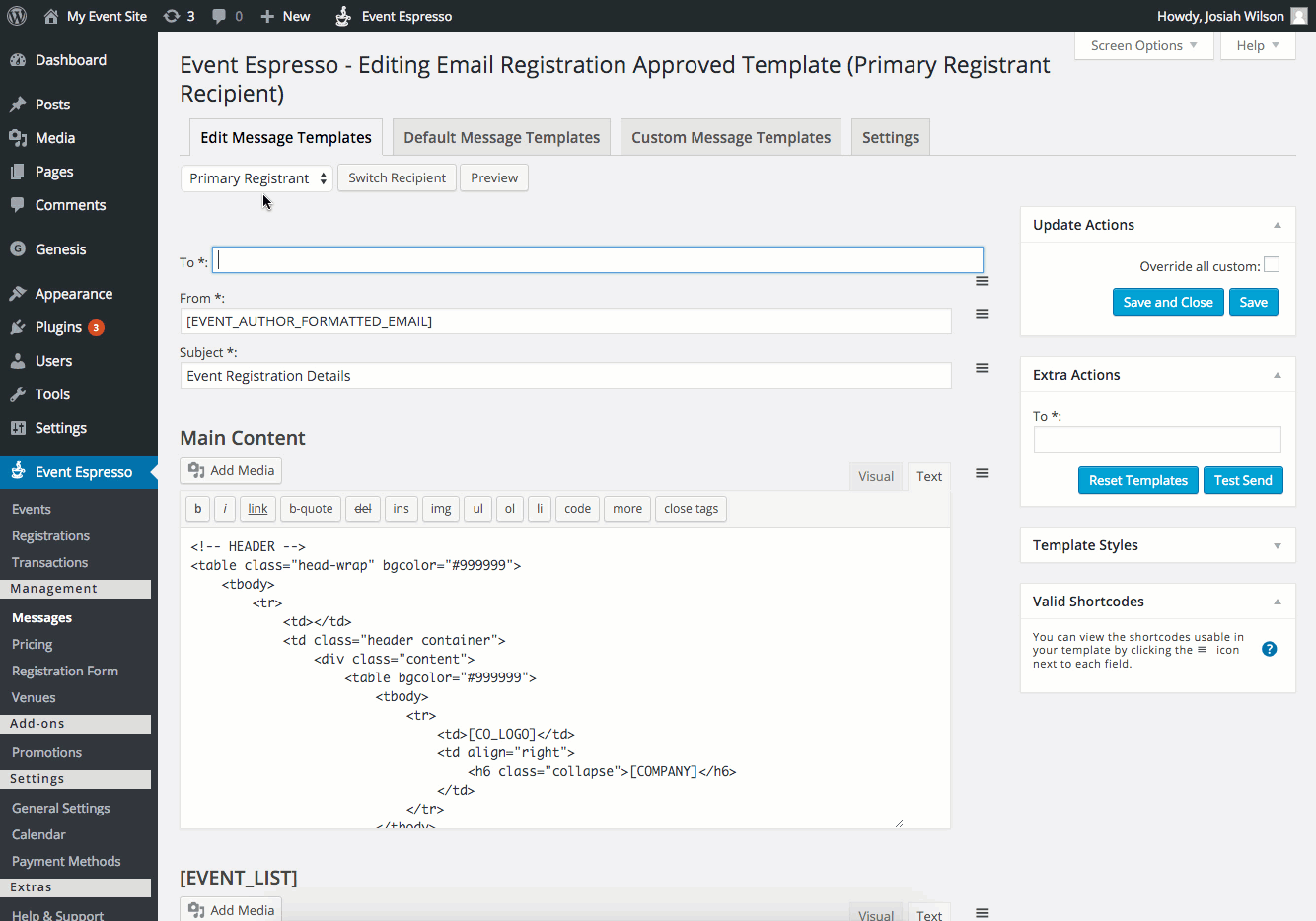Switch to Default Message Templates tab
The height and width of the screenshot is (921, 1316).
pyautogui.click(x=501, y=137)
